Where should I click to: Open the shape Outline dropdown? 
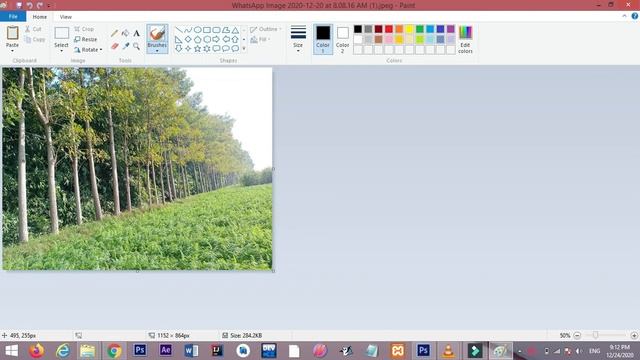click(265, 29)
